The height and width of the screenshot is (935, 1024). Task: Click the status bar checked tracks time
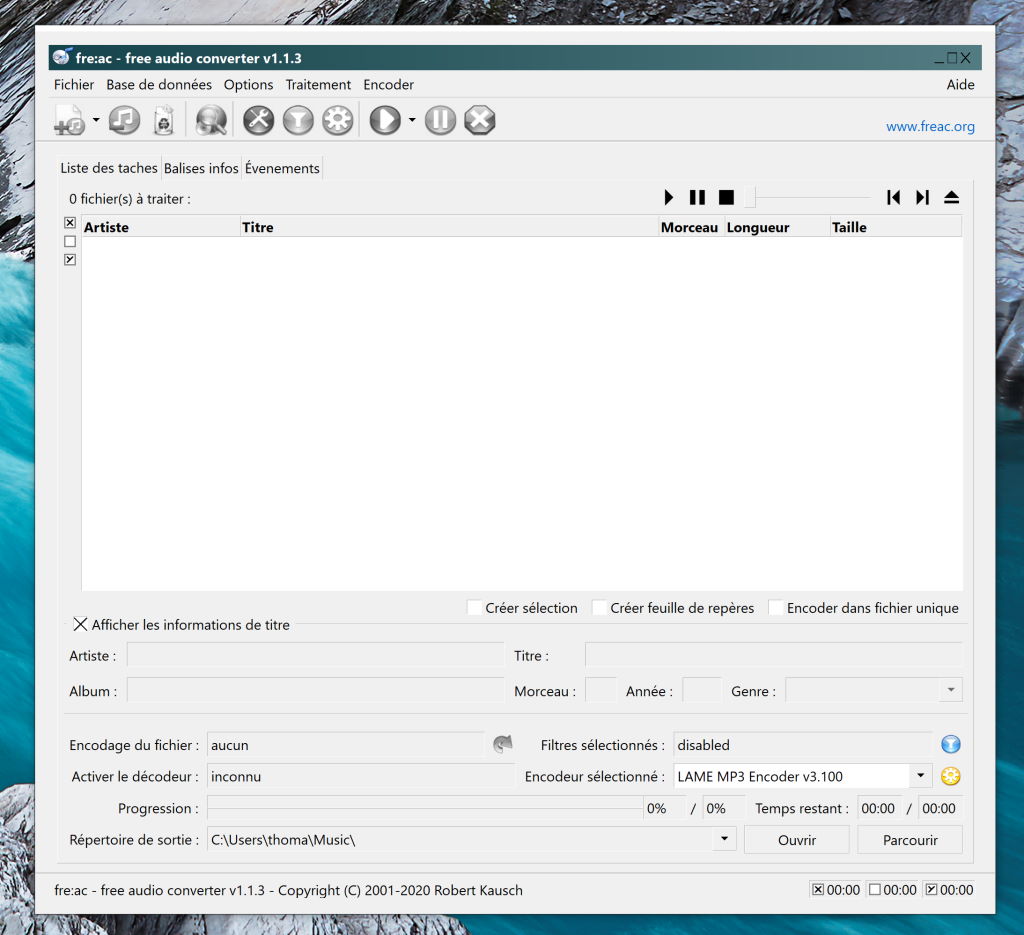950,890
